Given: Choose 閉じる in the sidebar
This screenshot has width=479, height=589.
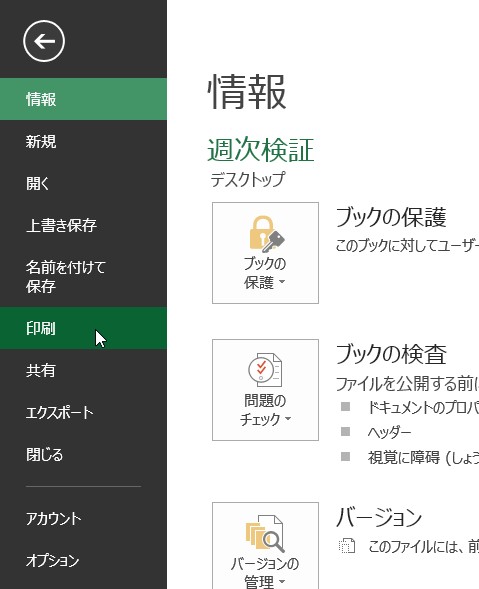Looking at the screenshot, I should [83, 455].
